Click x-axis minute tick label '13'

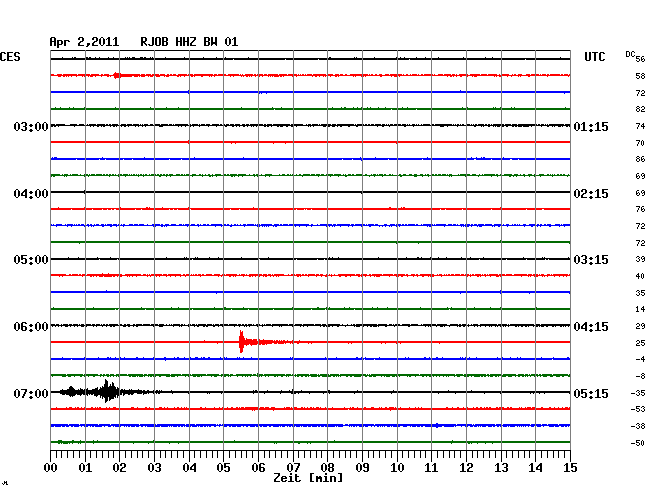(x=501, y=467)
